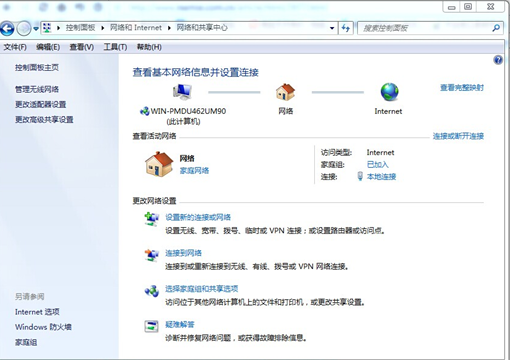The width and height of the screenshot is (510, 360).
Task: Click the 网络 label under house icon
Action: [x=286, y=111]
